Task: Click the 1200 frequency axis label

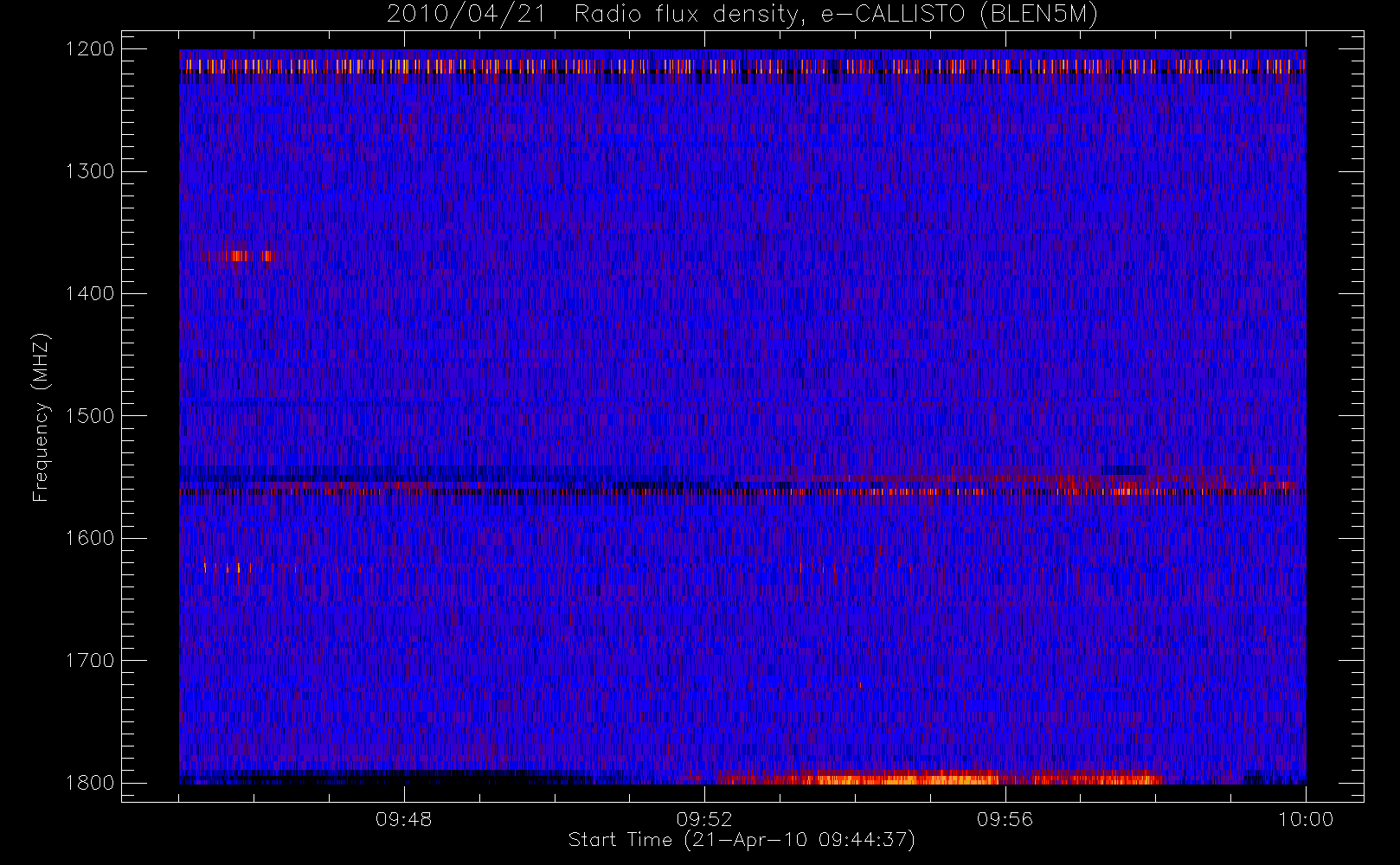Action: click(90, 49)
